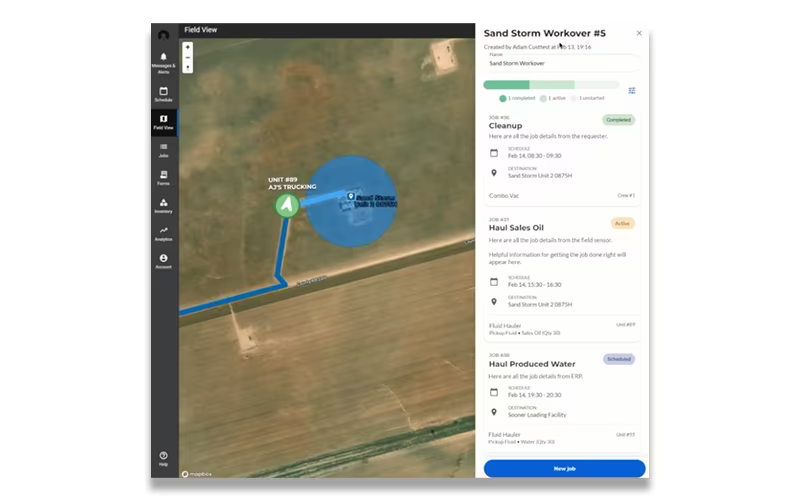Click Haul Produced Water calendar icon
The image size is (800, 500).
(494, 392)
